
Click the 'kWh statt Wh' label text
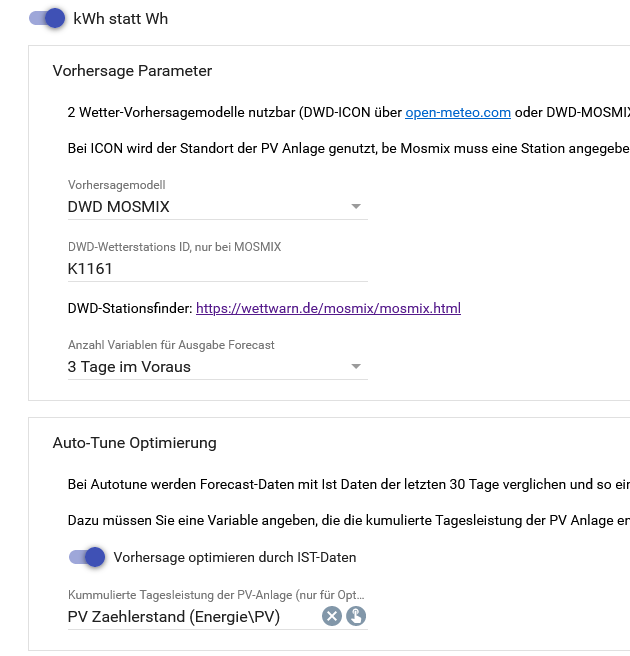(121, 19)
